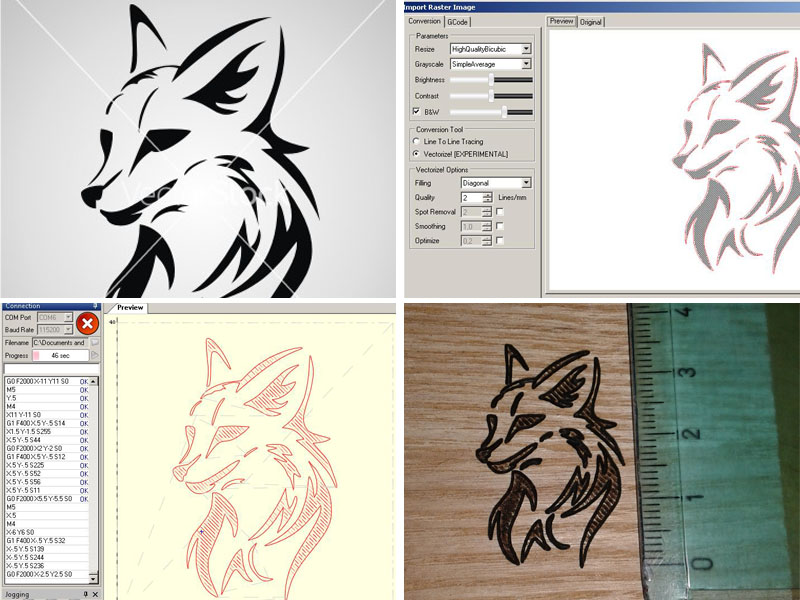Screen dimensions: 800x600
Task: Select the Line To Line Tracing radio button
Action: (x=414, y=141)
